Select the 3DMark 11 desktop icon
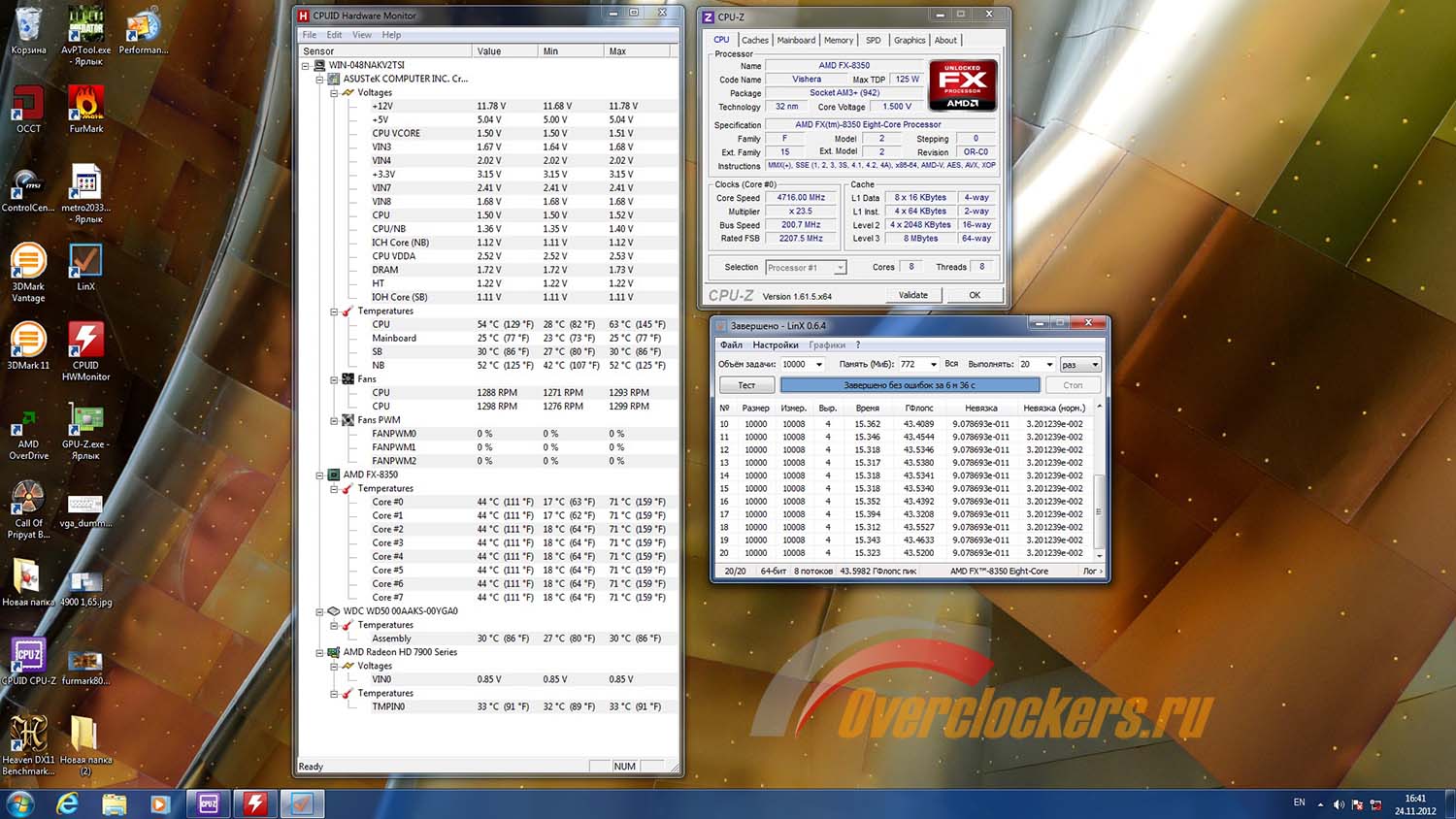The height and width of the screenshot is (819, 1456). click(x=28, y=345)
